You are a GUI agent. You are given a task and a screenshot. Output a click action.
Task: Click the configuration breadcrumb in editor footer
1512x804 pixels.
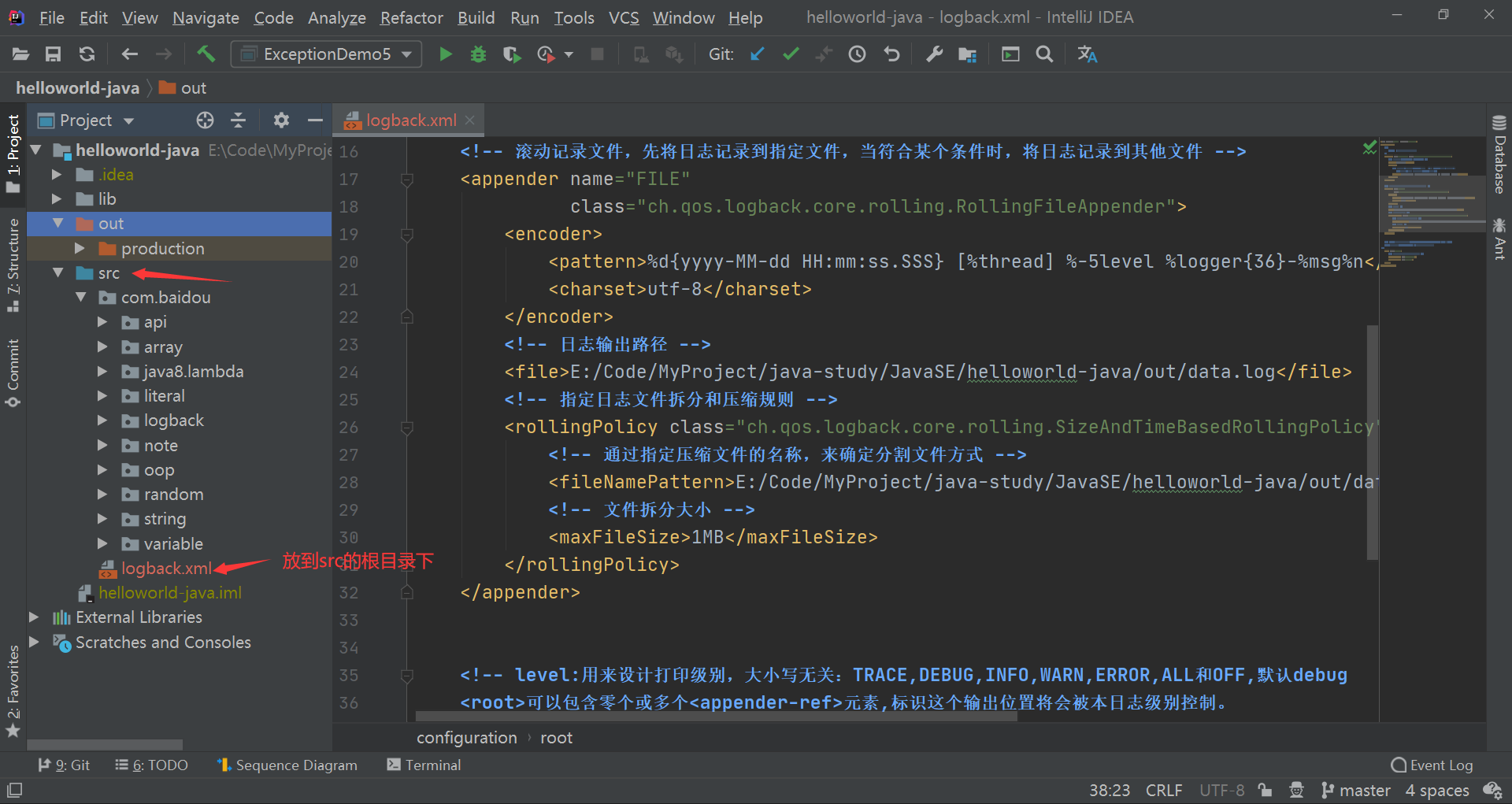(x=466, y=738)
